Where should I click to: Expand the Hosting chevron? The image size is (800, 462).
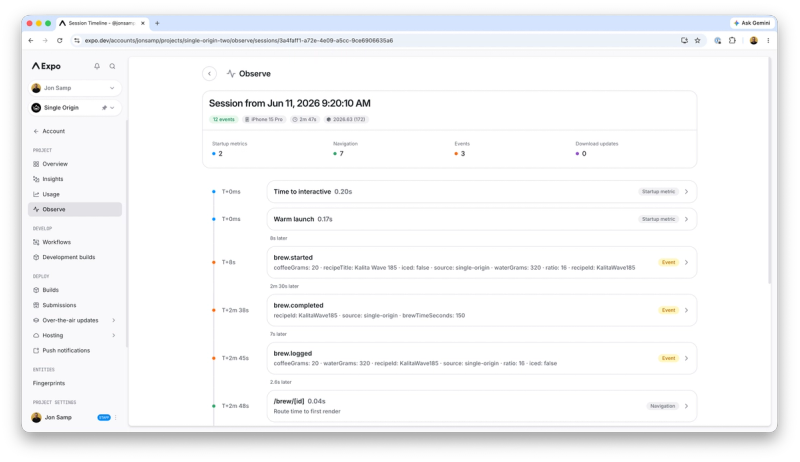pyautogui.click(x=113, y=335)
